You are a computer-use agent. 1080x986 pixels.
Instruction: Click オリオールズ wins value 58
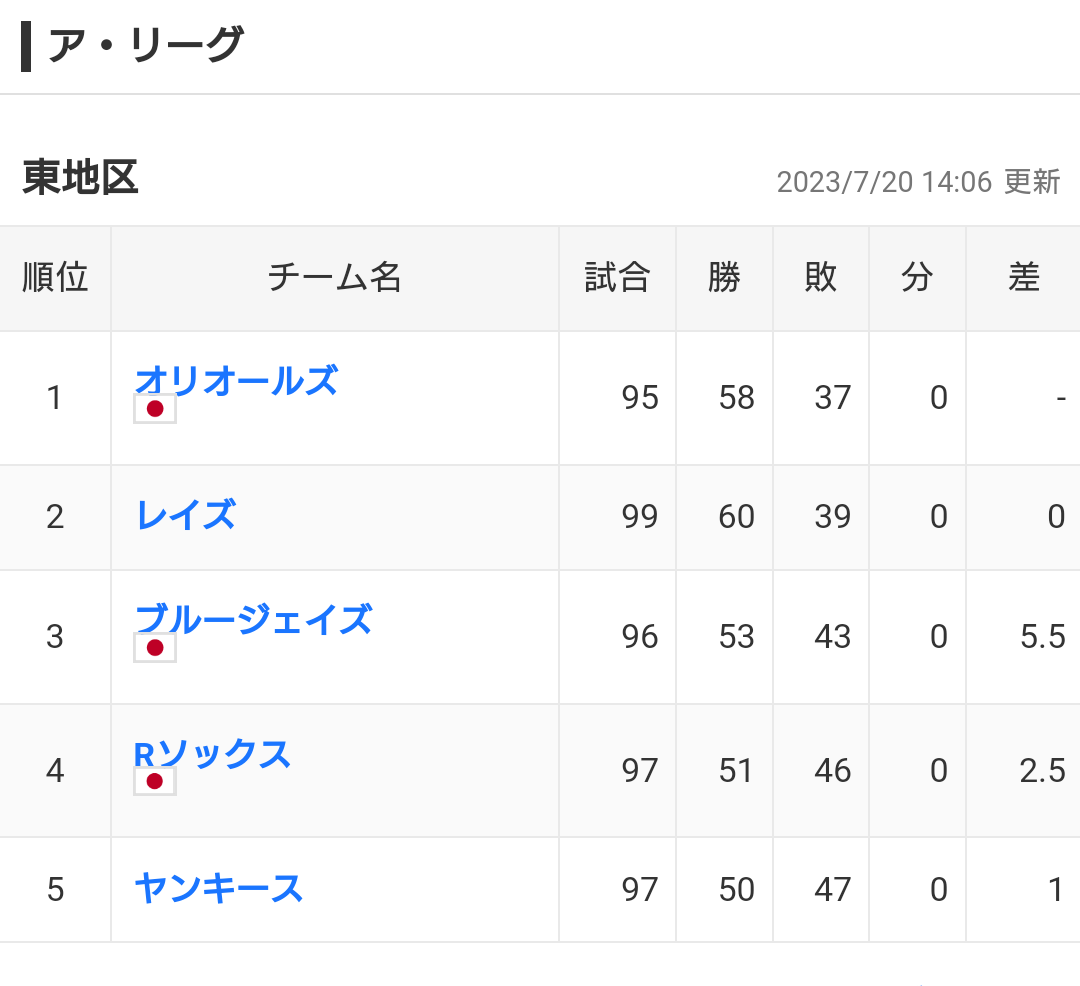tap(736, 398)
